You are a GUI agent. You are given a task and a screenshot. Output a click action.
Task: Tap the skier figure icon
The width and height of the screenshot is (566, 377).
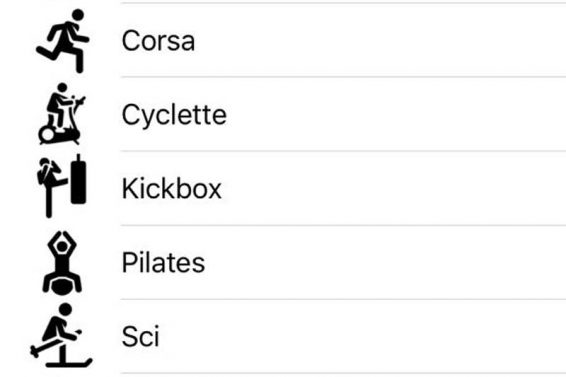(x=61, y=335)
